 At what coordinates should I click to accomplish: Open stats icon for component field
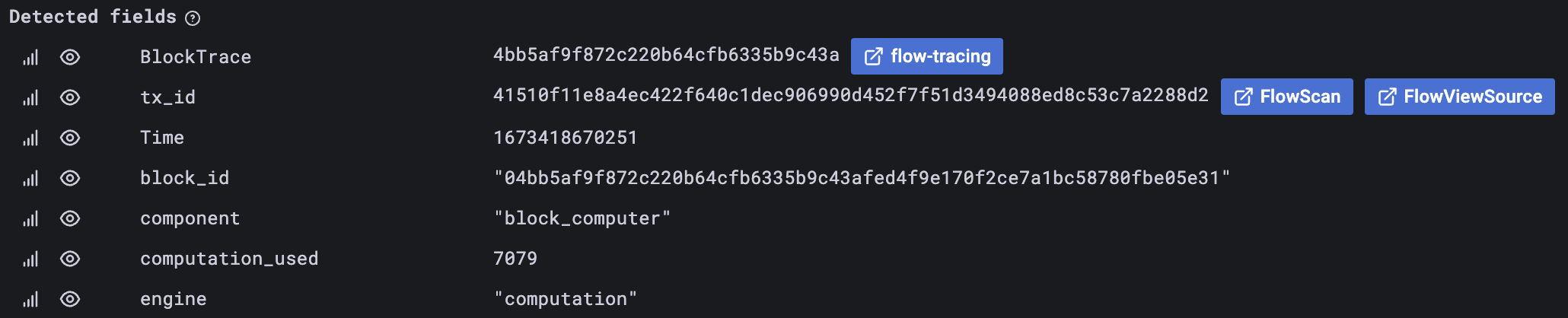(x=30, y=219)
